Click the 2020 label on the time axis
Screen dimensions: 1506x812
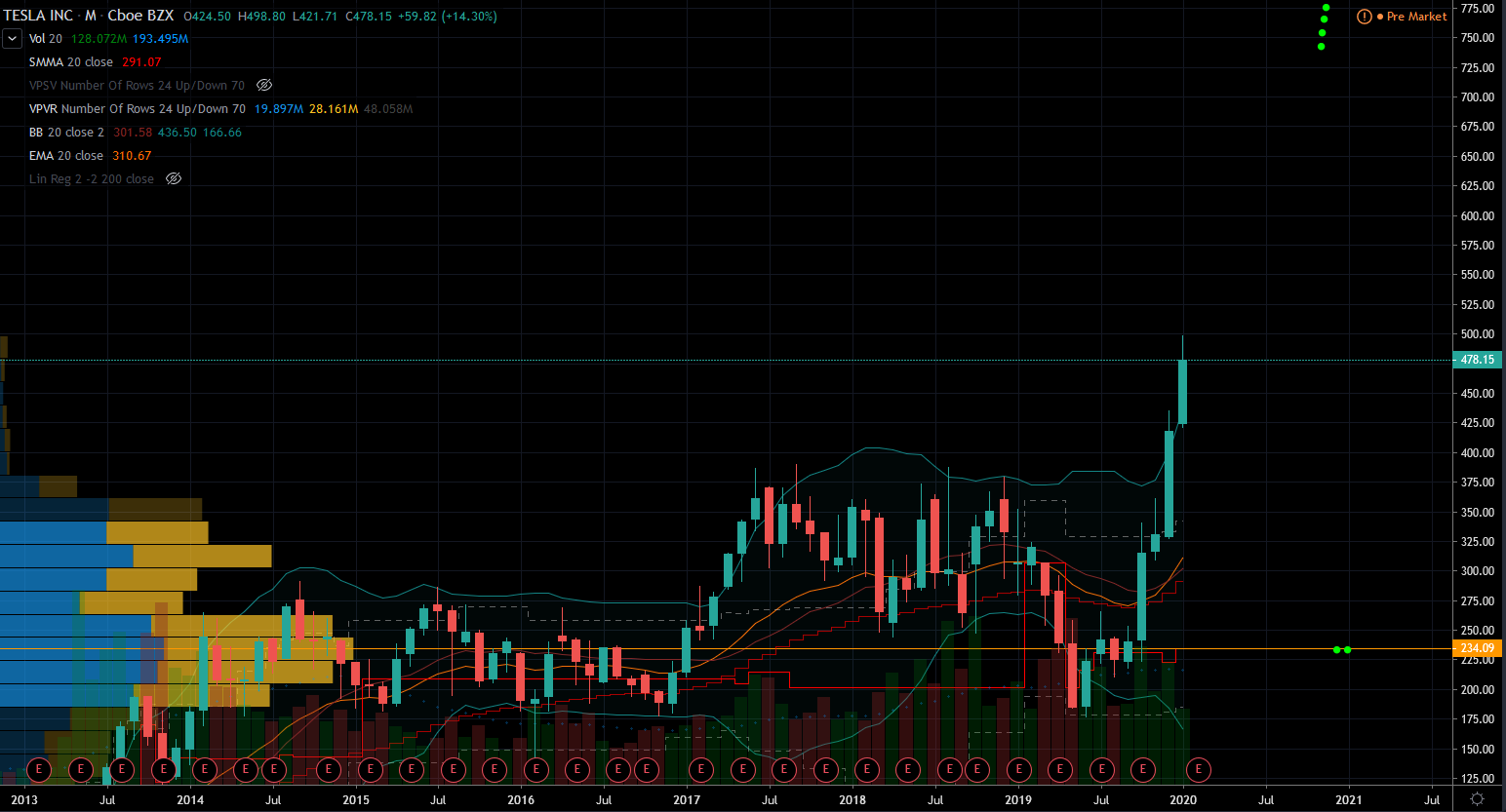[x=1183, y=800]
